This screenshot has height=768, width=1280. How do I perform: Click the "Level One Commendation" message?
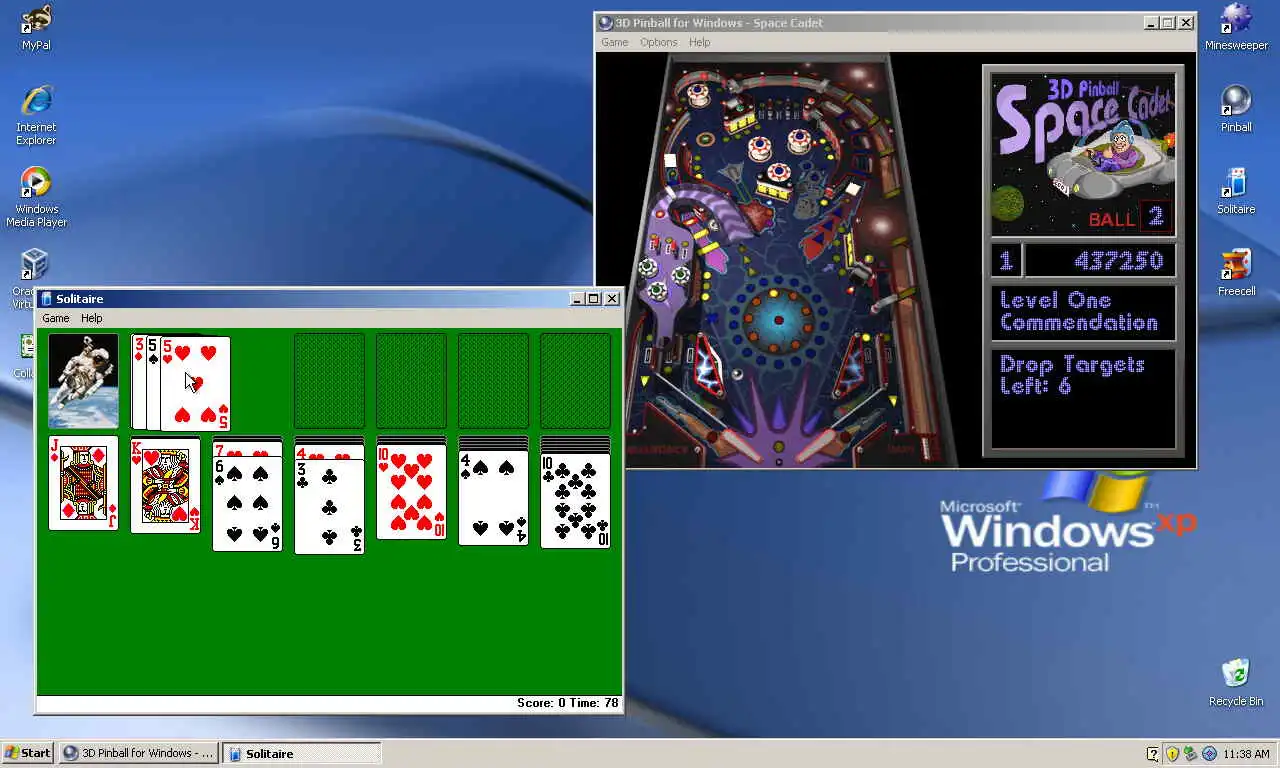click(x=1079, y=311)
